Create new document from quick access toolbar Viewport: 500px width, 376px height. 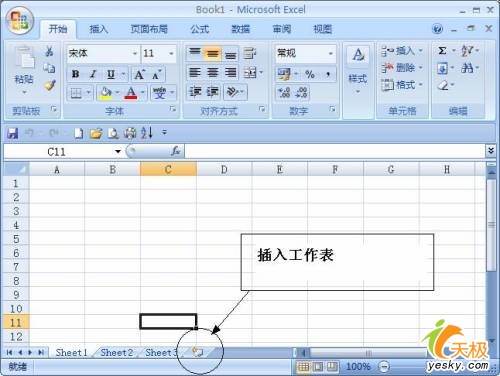(79, 133)
